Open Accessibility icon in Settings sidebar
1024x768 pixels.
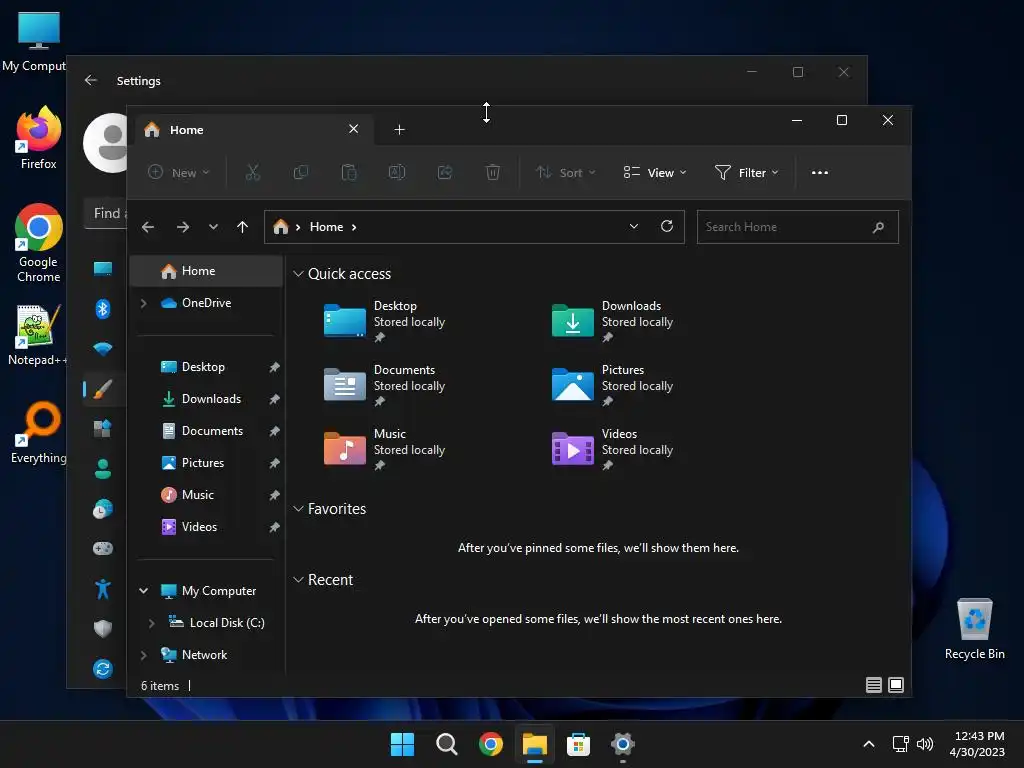click(103, 589)
